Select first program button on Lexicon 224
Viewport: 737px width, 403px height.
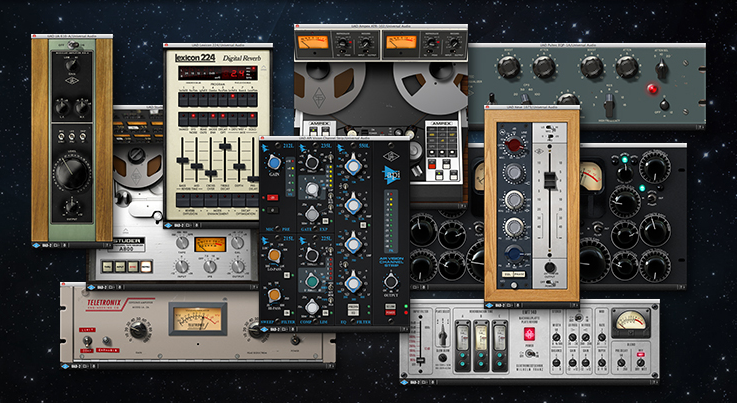click(183, 100)
